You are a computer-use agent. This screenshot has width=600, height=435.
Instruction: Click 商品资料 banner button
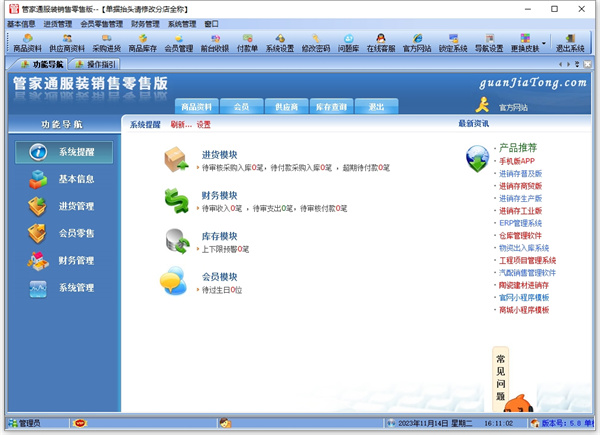point(196,106)
